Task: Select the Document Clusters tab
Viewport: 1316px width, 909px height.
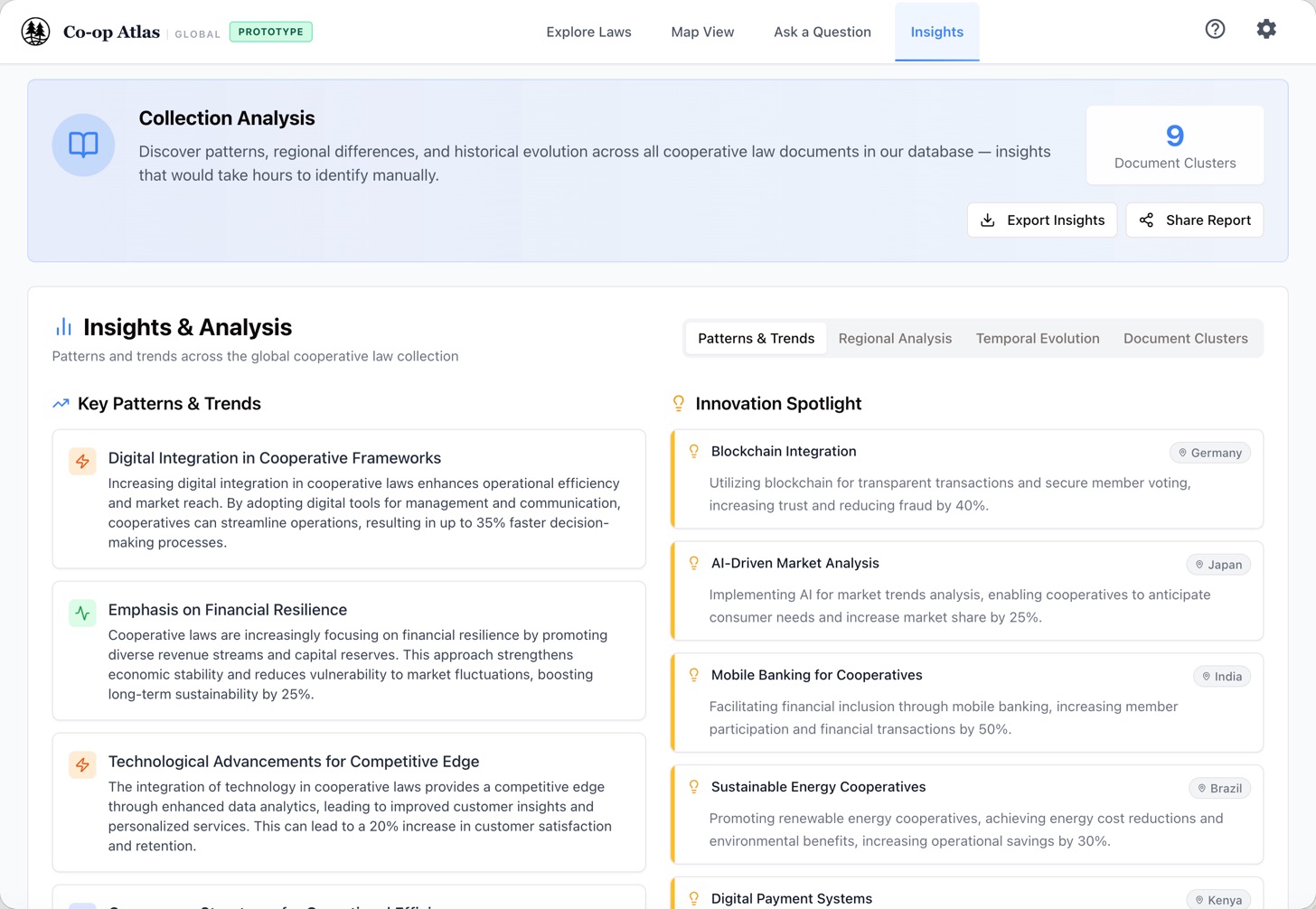Action: (x=1185, y=338)
